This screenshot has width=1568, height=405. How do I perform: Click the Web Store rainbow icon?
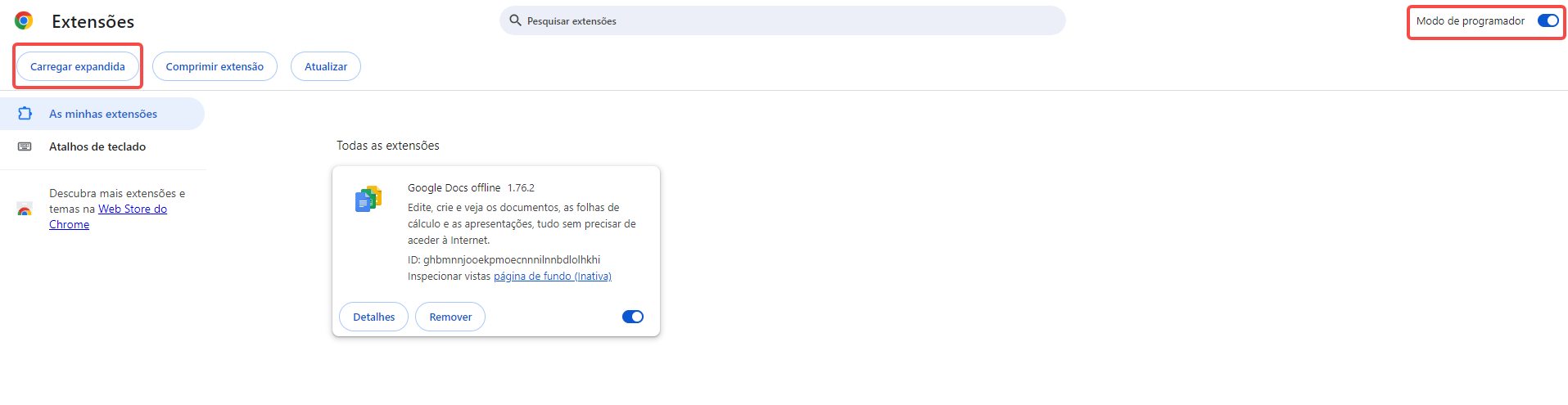[x=25, y=209]
